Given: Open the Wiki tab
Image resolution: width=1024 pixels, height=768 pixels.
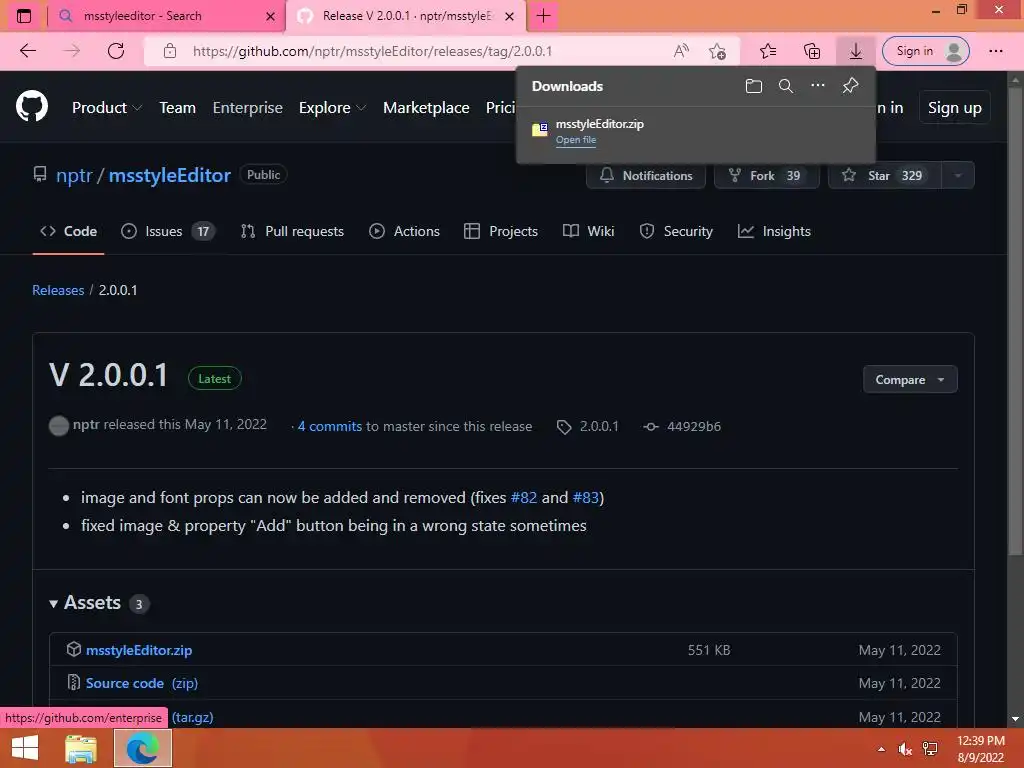Looking at the screenshot, I should [588, 231].
